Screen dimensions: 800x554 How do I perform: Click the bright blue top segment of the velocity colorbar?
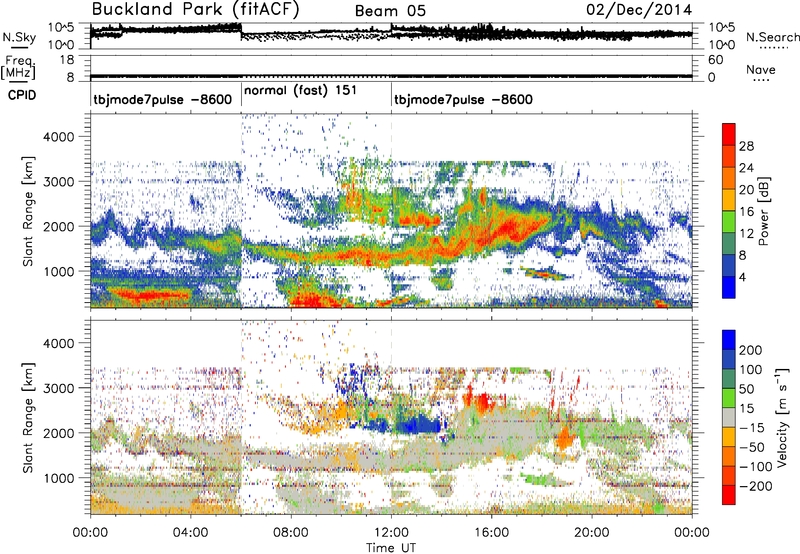pos(729,340)
